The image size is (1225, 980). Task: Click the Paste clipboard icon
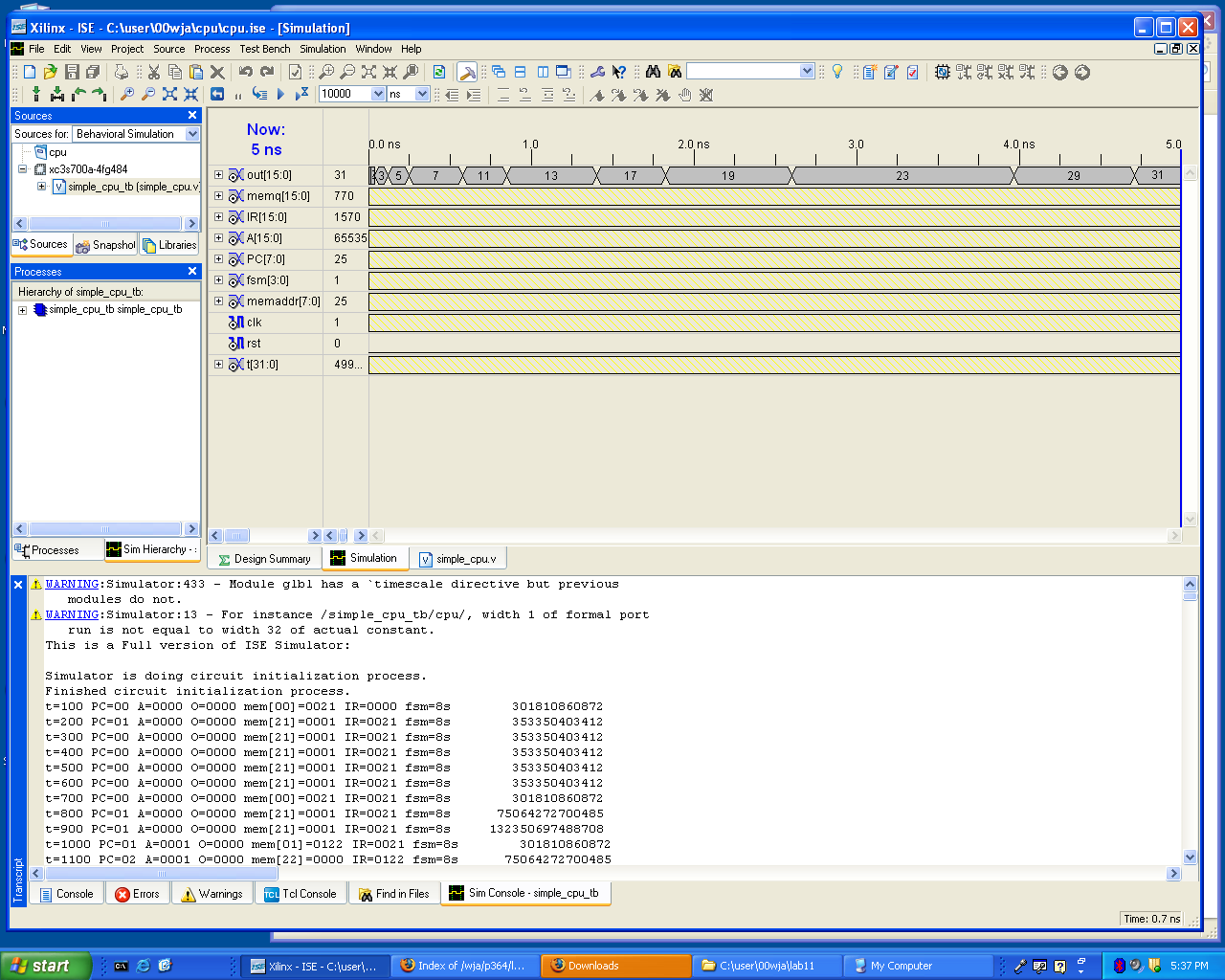196,72
